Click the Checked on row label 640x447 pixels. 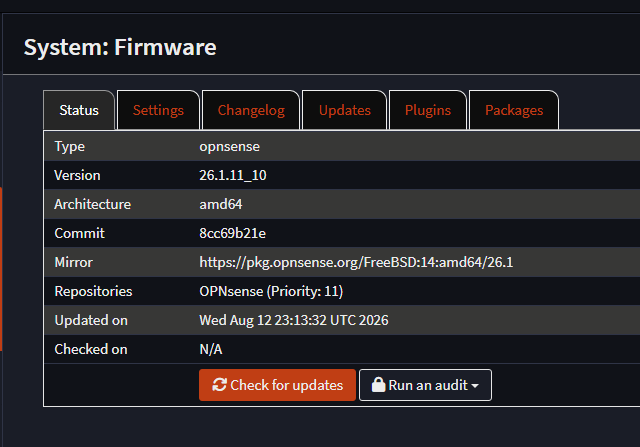coord(91,349)
